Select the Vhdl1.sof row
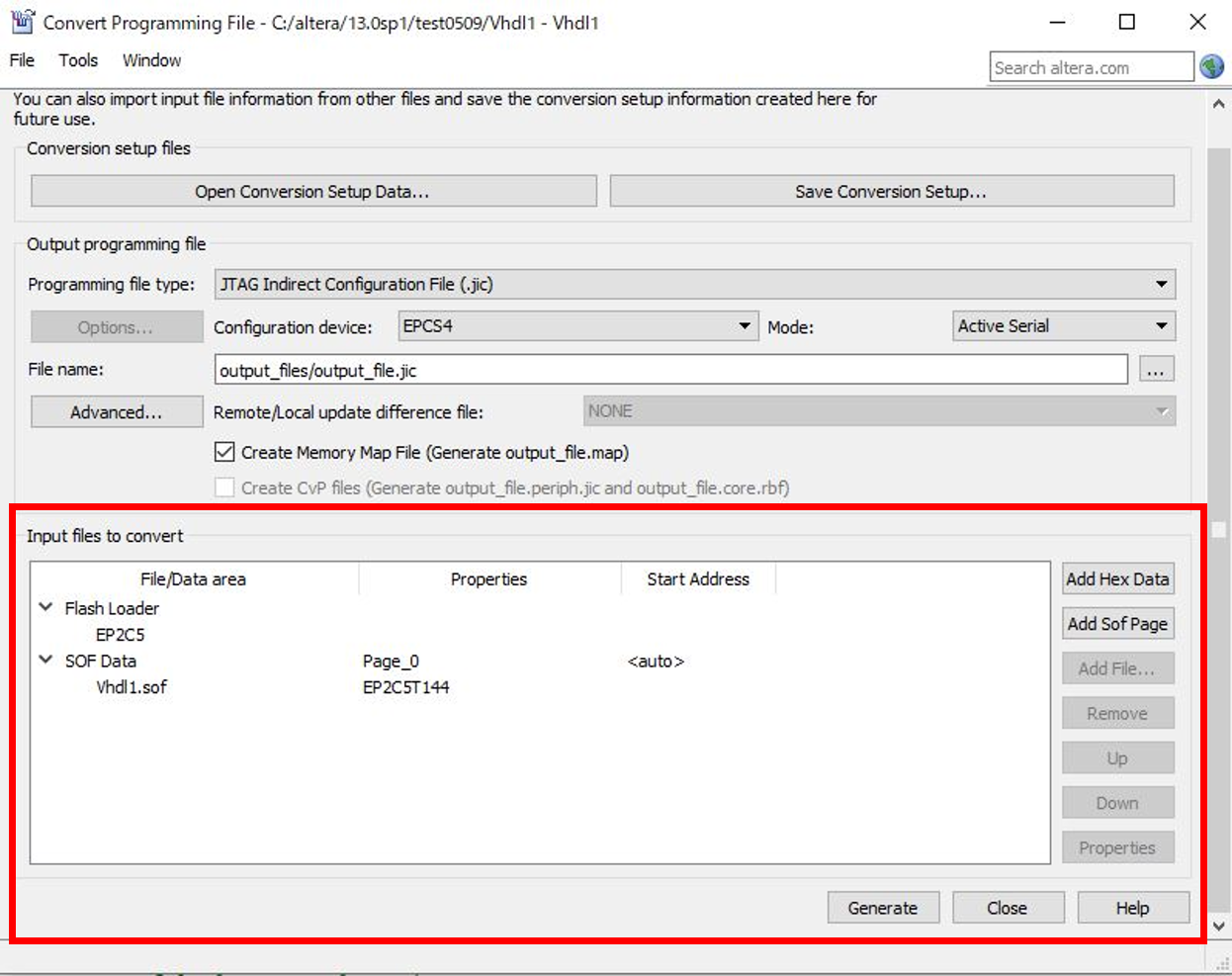The width and height of the screenshot is (1232, 976). click(x=132, y=686)
